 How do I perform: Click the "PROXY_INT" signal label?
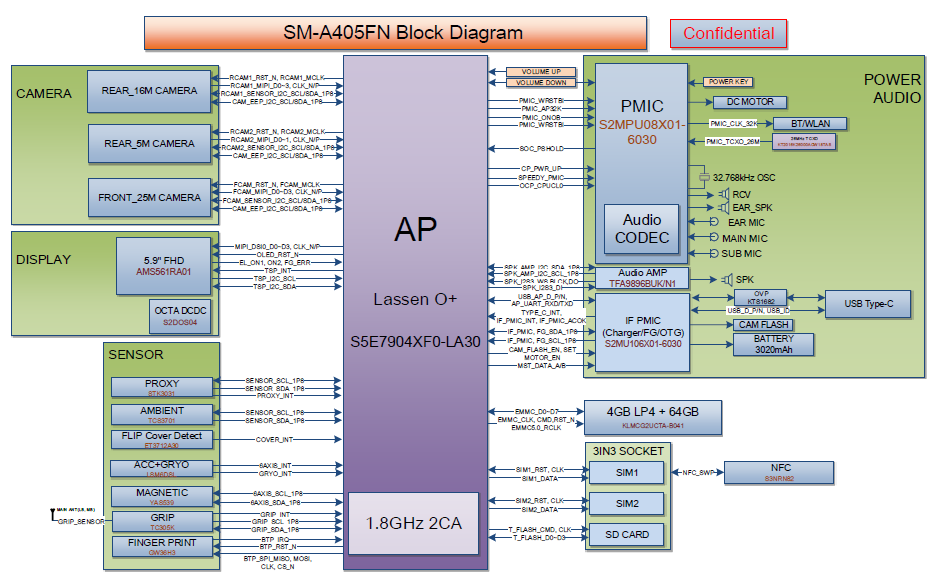pos(275,396)
